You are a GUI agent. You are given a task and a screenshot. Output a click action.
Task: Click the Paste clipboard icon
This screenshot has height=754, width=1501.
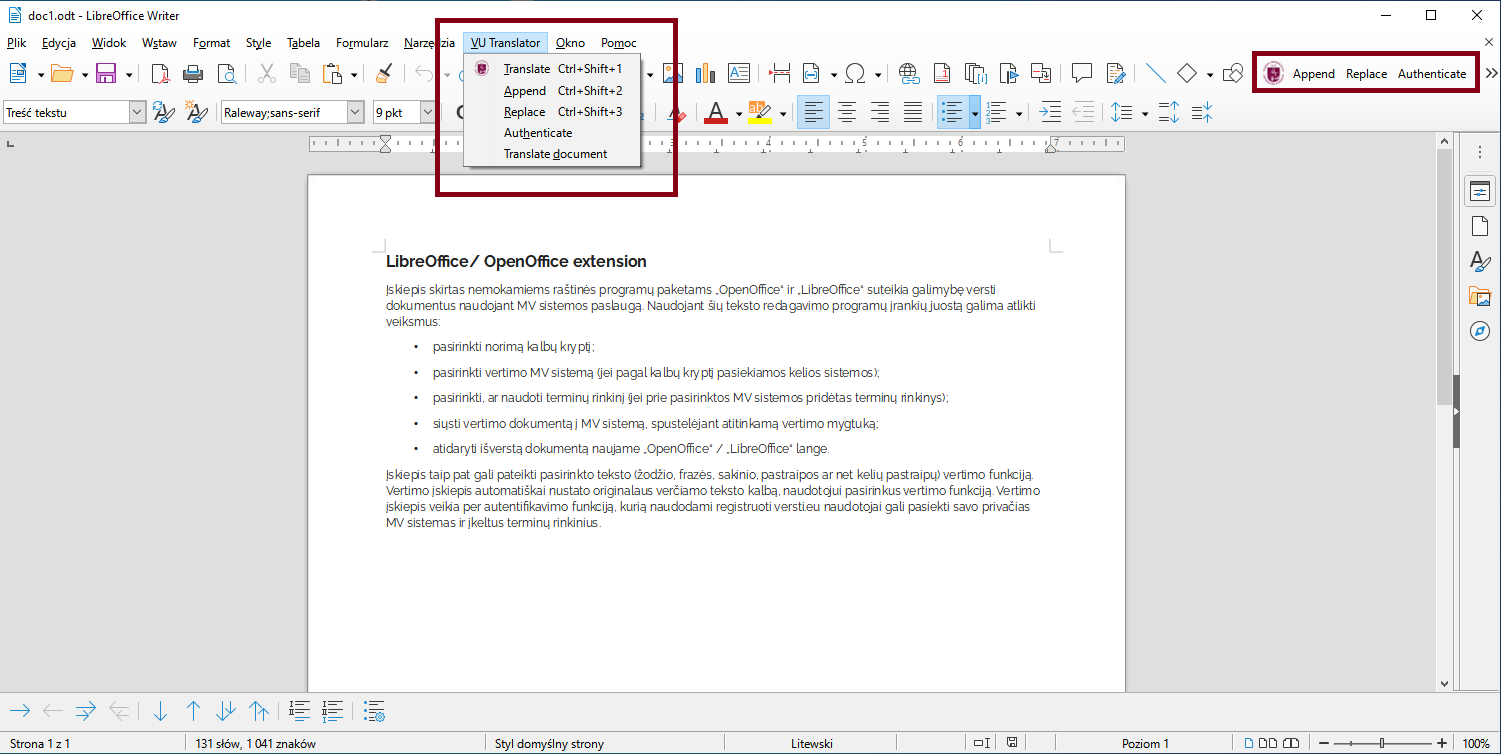333,73
